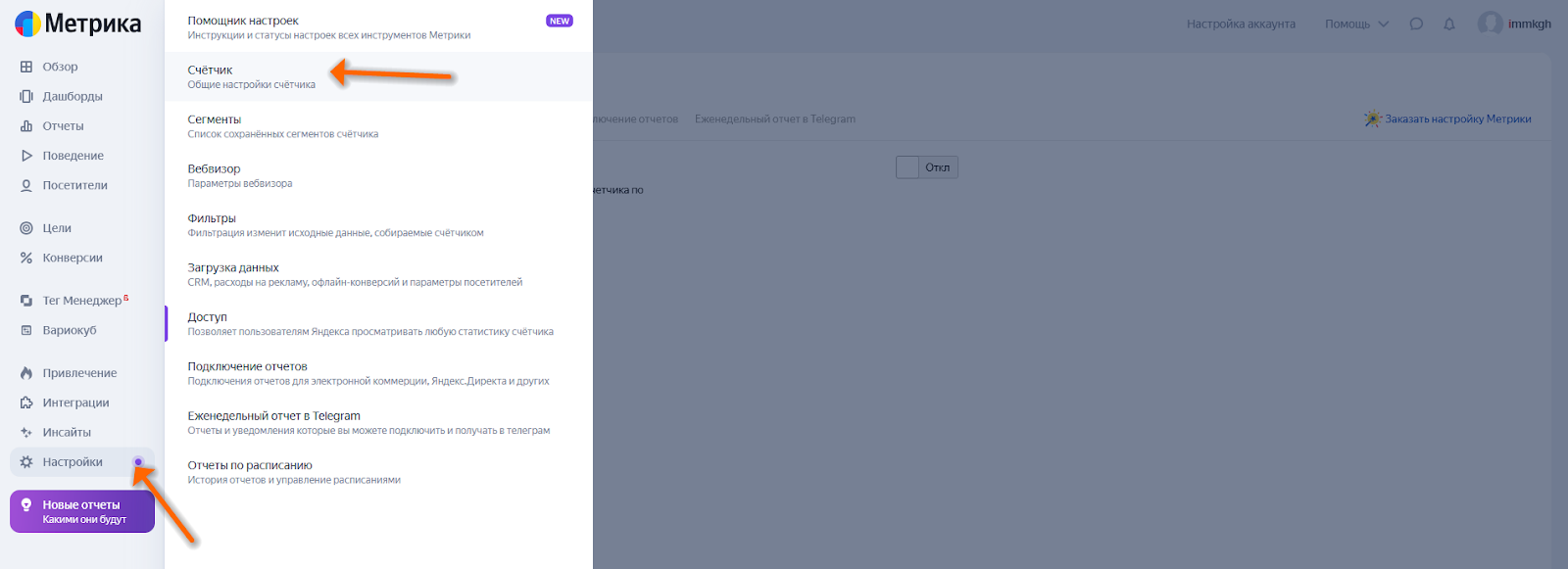1568x569 pixels.
Task: Click the Конверсии percent icon
Action: coord(26,258)
